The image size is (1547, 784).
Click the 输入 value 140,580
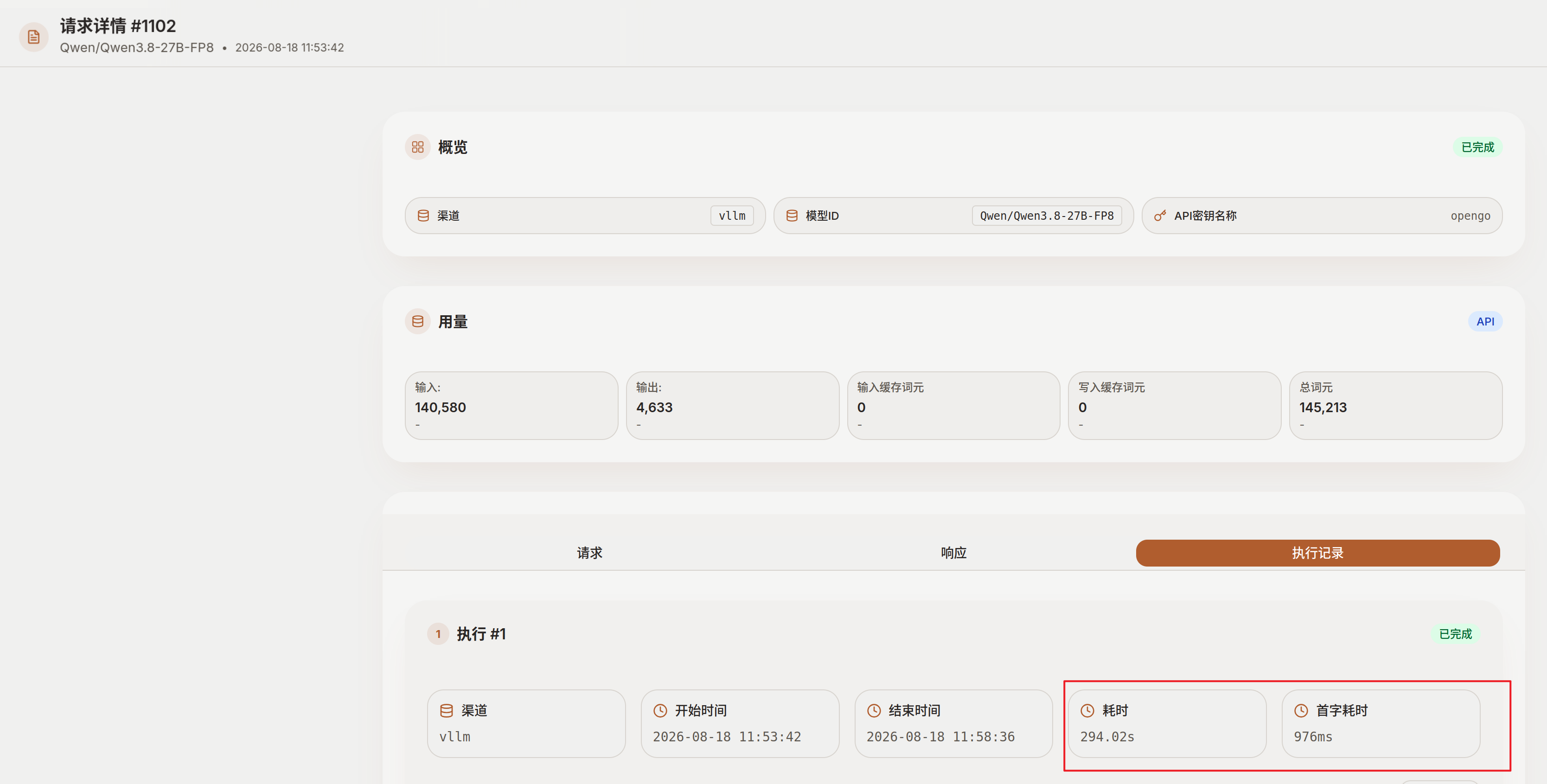pyautogui.click(x=440, y=408)
